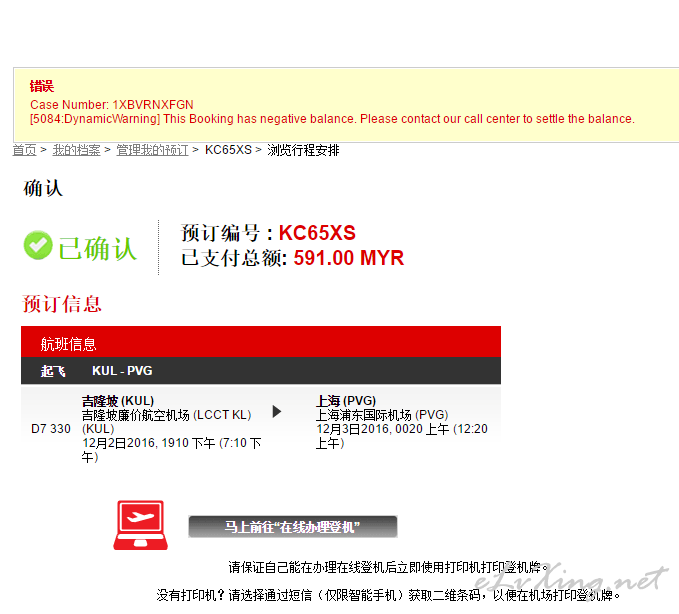This screenshot has height=614, width=679.
Task: Open the 管理我的预订 breadcrumb link
Action: [152, 150]
